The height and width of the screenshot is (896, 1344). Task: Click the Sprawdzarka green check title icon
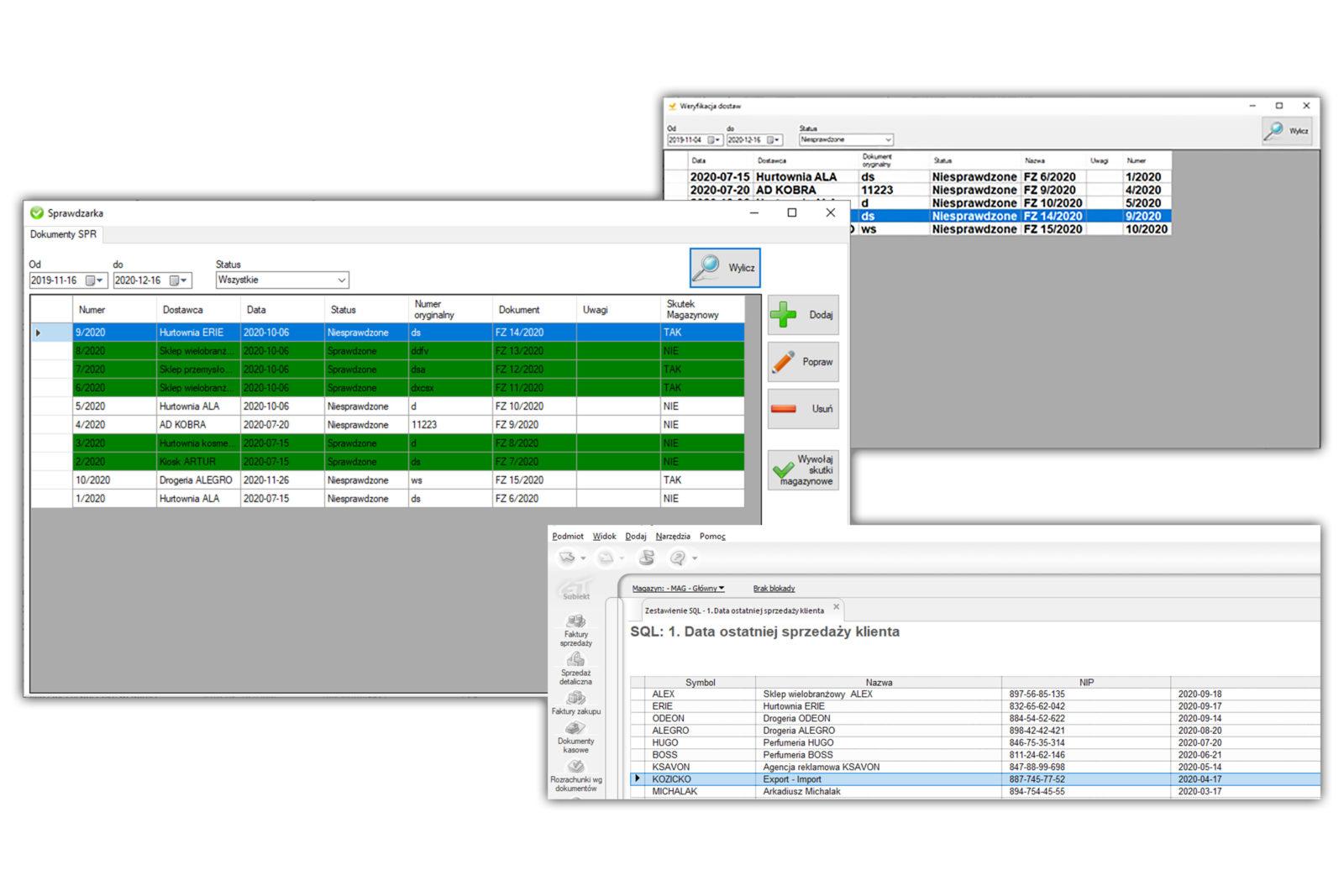36,212
